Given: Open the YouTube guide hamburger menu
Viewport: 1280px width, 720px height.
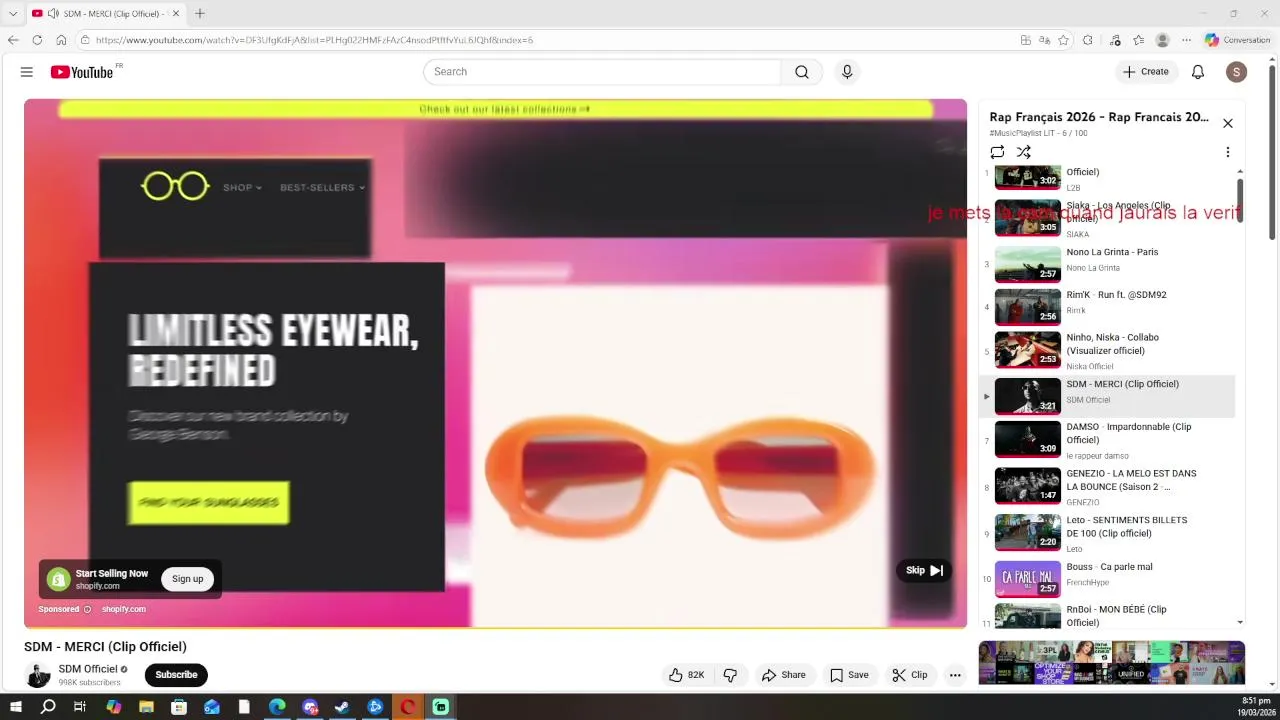Looking at the screenshot, I should tap(27, 72).
